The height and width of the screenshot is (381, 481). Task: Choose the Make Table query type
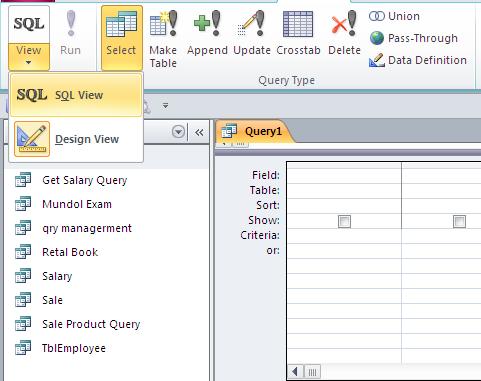click(x=163, y=38)
